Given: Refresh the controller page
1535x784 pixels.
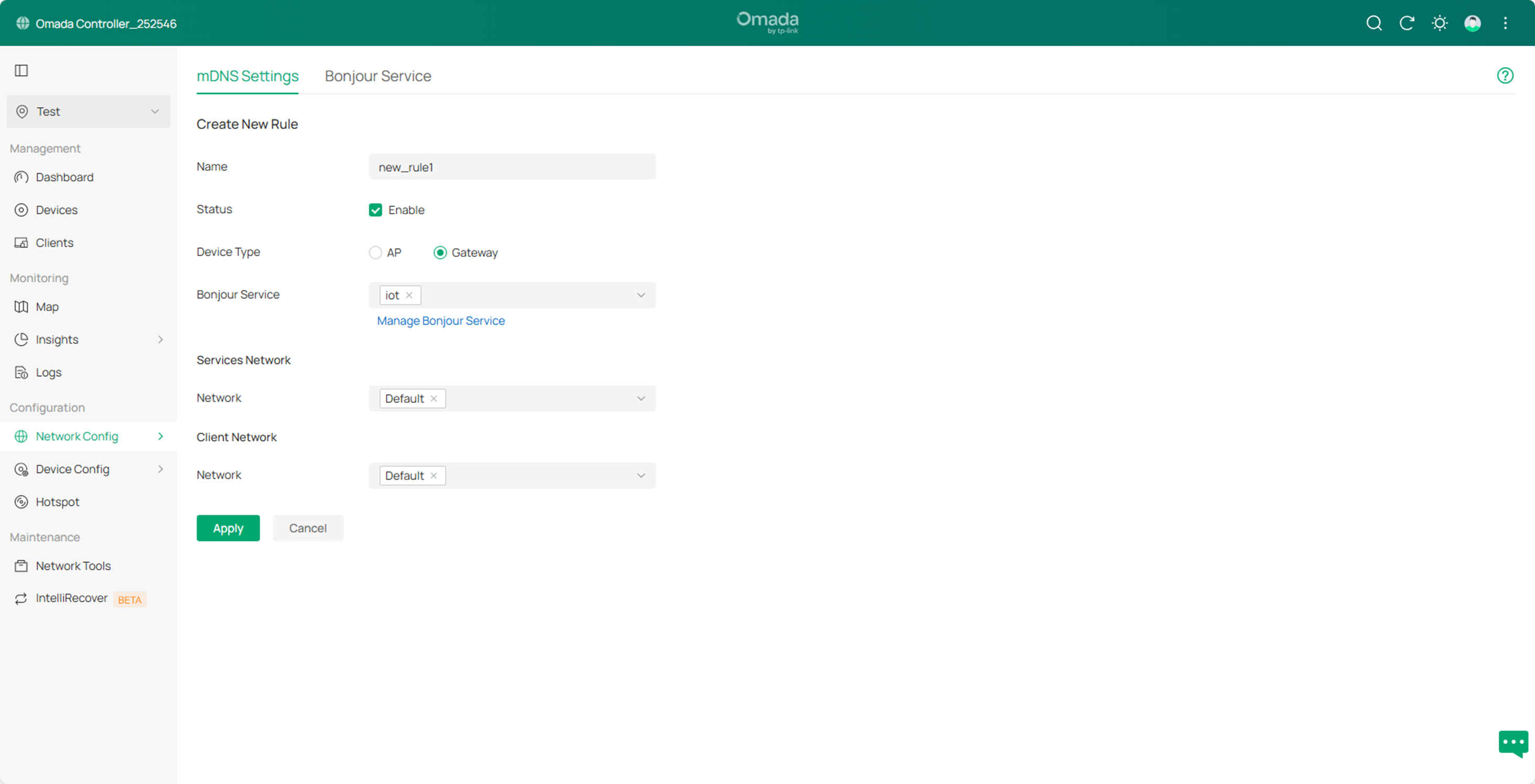Looking at the screenshot, I should point(1407,23).
